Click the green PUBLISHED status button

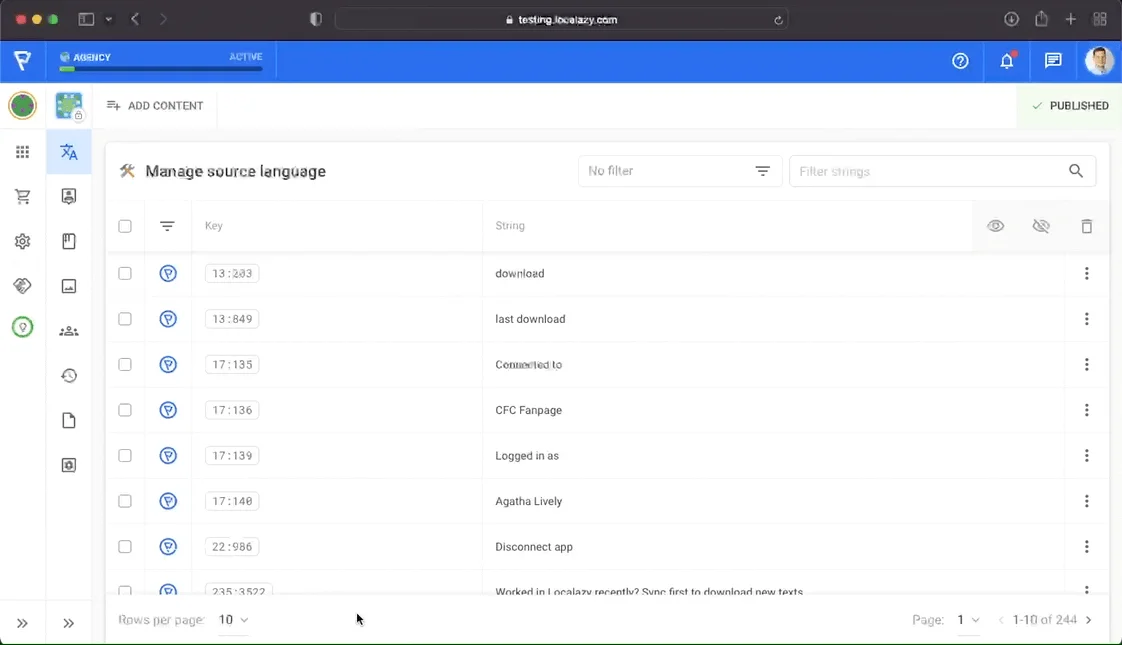[1071, 105]
